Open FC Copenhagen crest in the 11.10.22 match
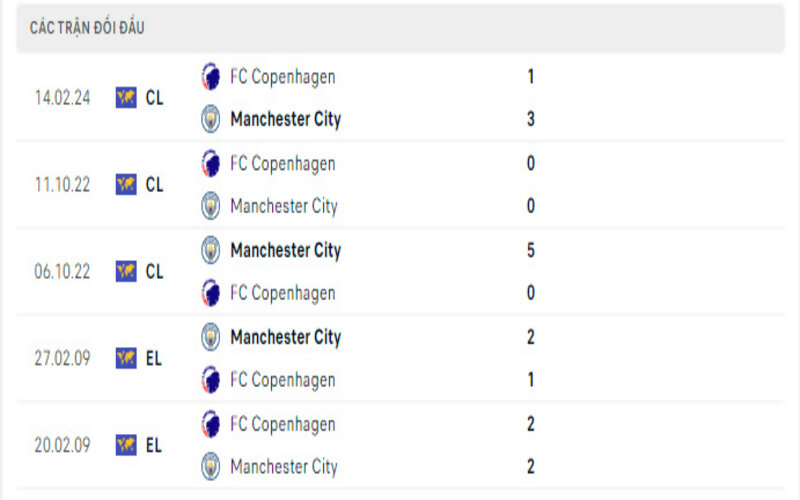This screenshot has height=500, width=800. 211,164
